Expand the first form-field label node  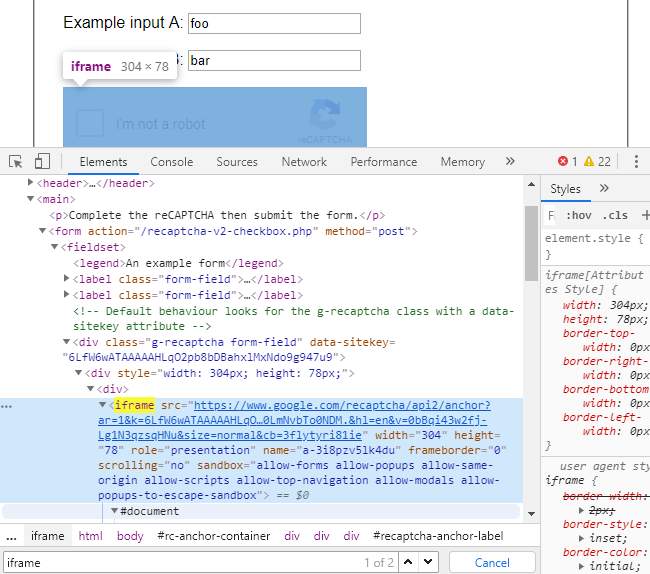click(67, 279)
